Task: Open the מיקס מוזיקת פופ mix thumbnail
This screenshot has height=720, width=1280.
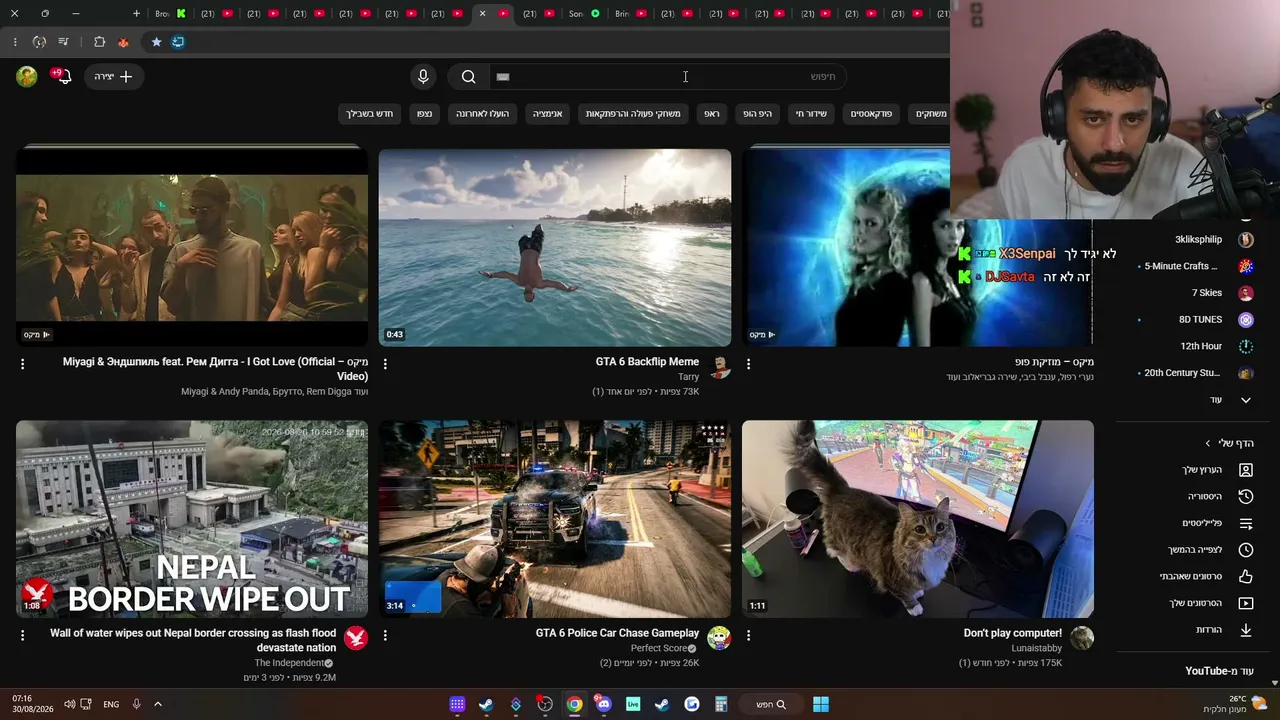Action: pos(846,247)
